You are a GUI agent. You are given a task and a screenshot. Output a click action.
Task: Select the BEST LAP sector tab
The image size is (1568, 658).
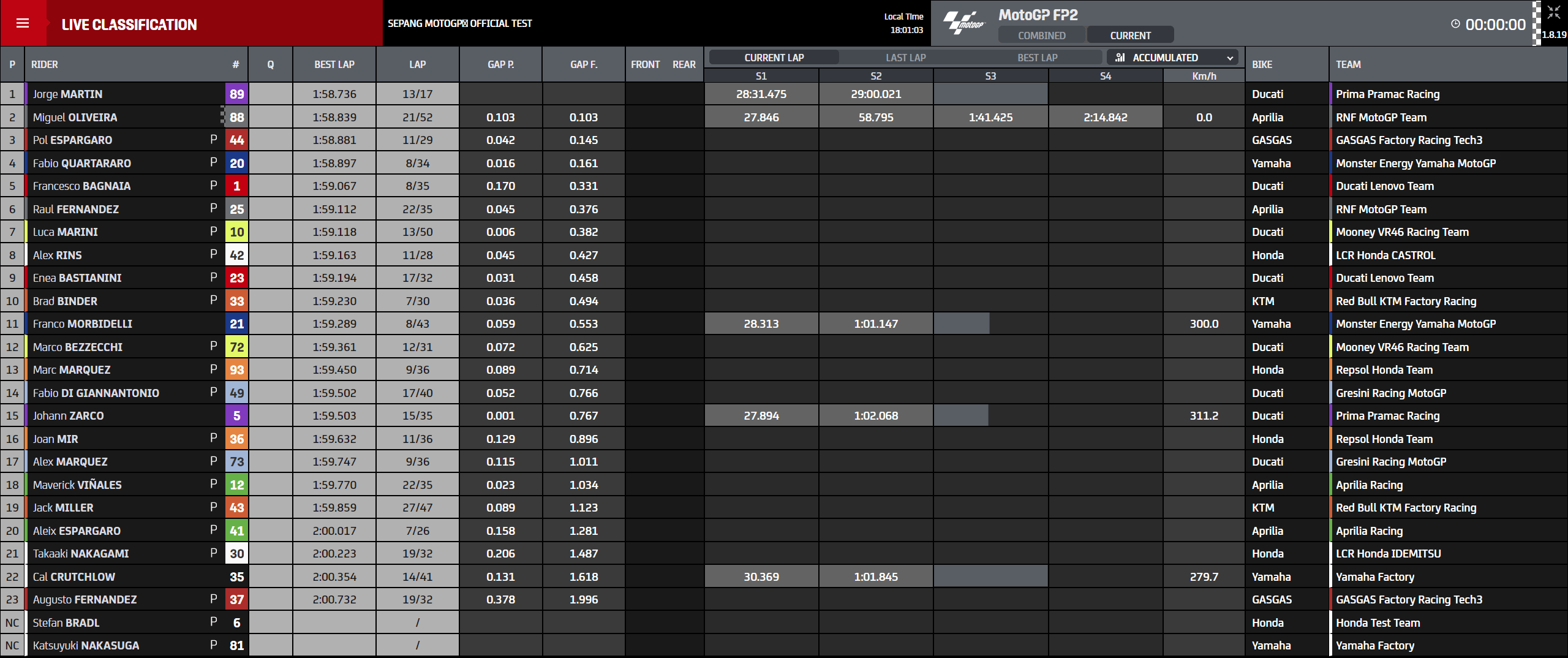[x=1037, y=58]
